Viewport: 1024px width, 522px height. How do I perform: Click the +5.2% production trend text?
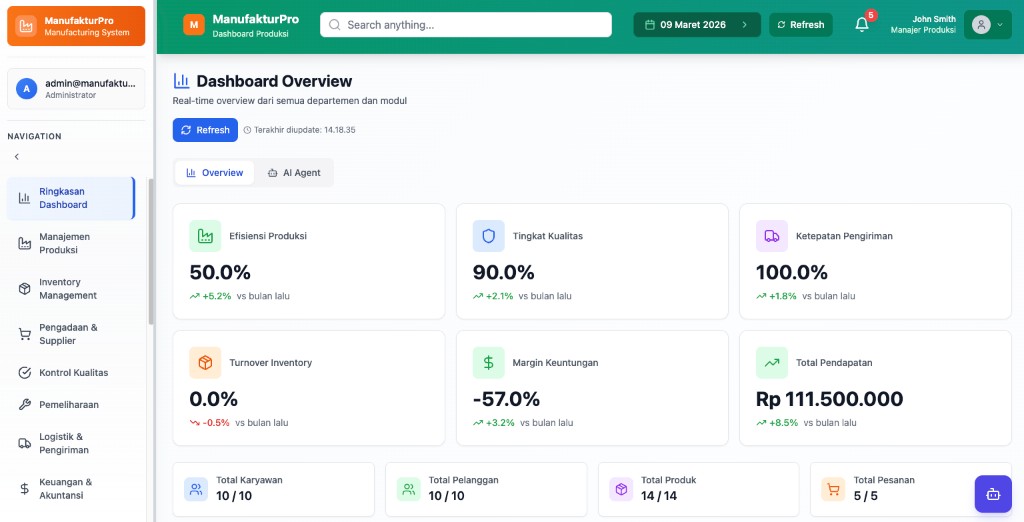217,296
